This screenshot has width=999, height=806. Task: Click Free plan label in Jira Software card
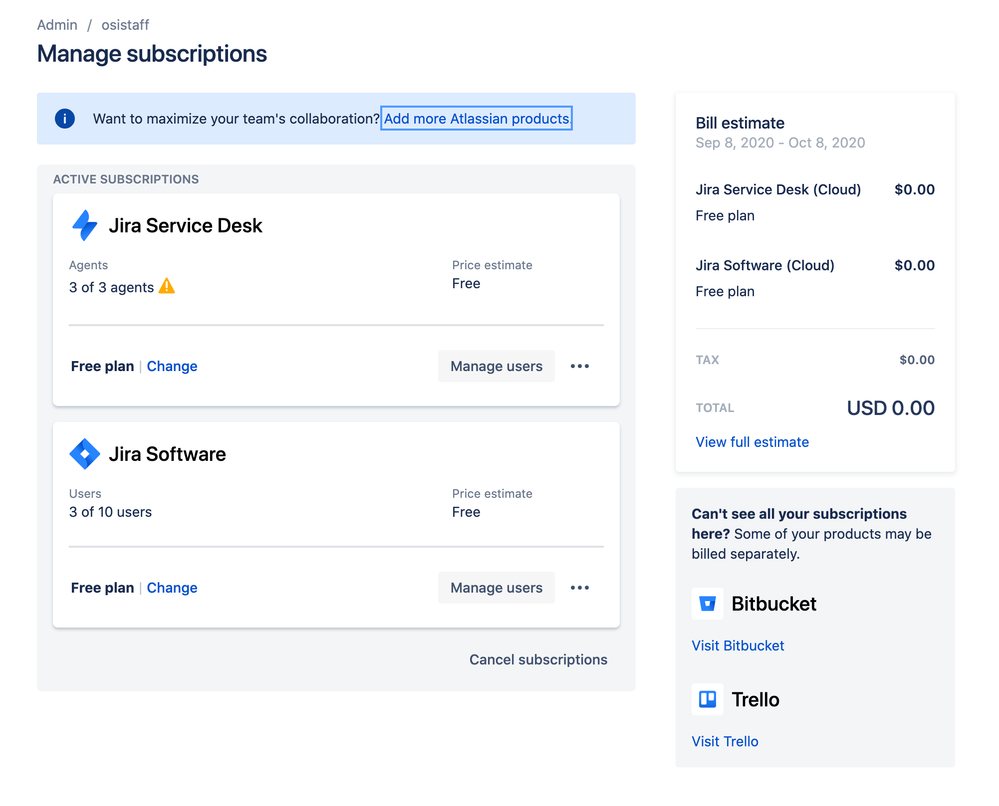[103, 587]
